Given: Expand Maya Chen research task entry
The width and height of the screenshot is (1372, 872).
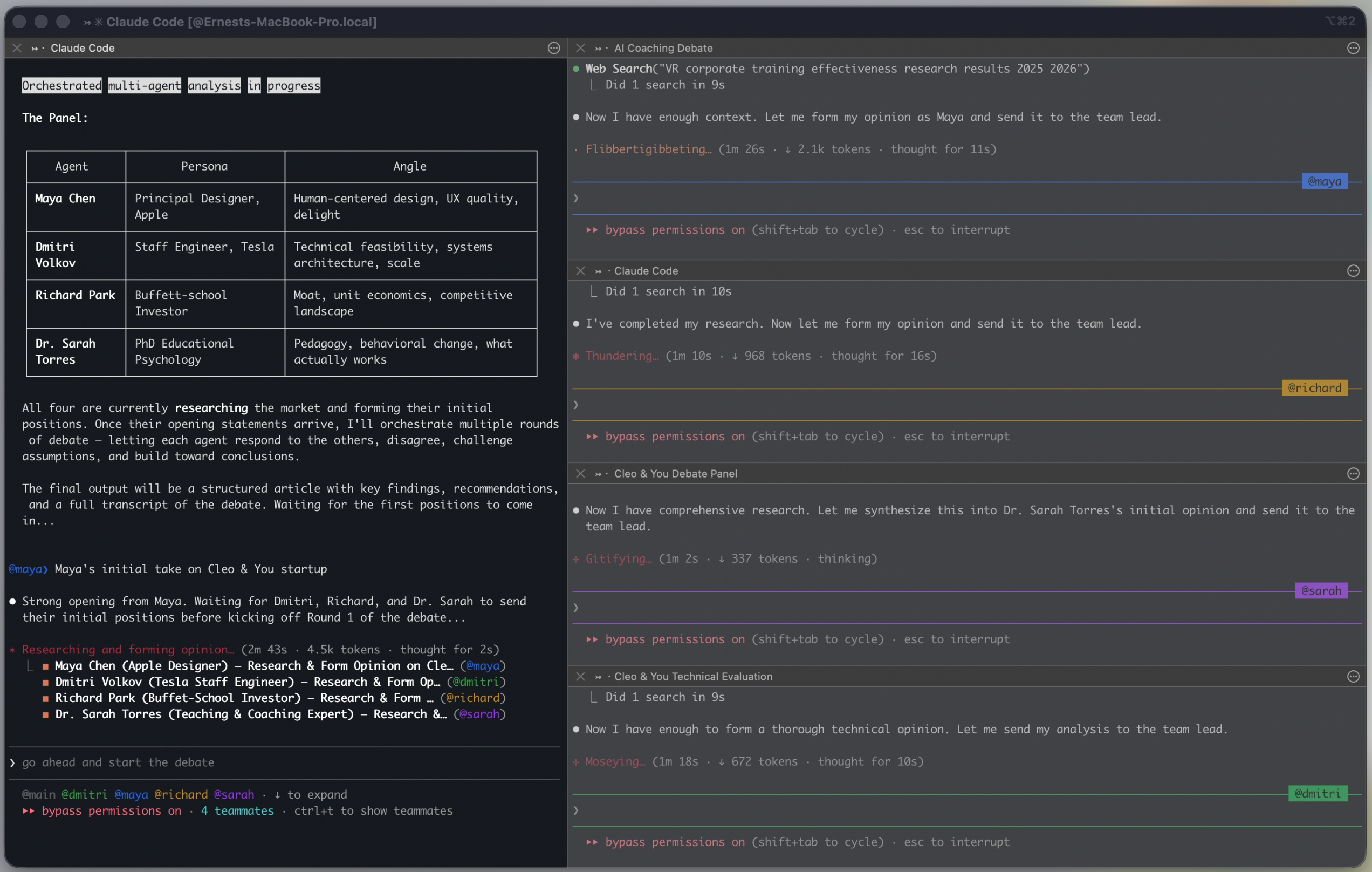Looking at the screenshot, I should click(253, 666).
